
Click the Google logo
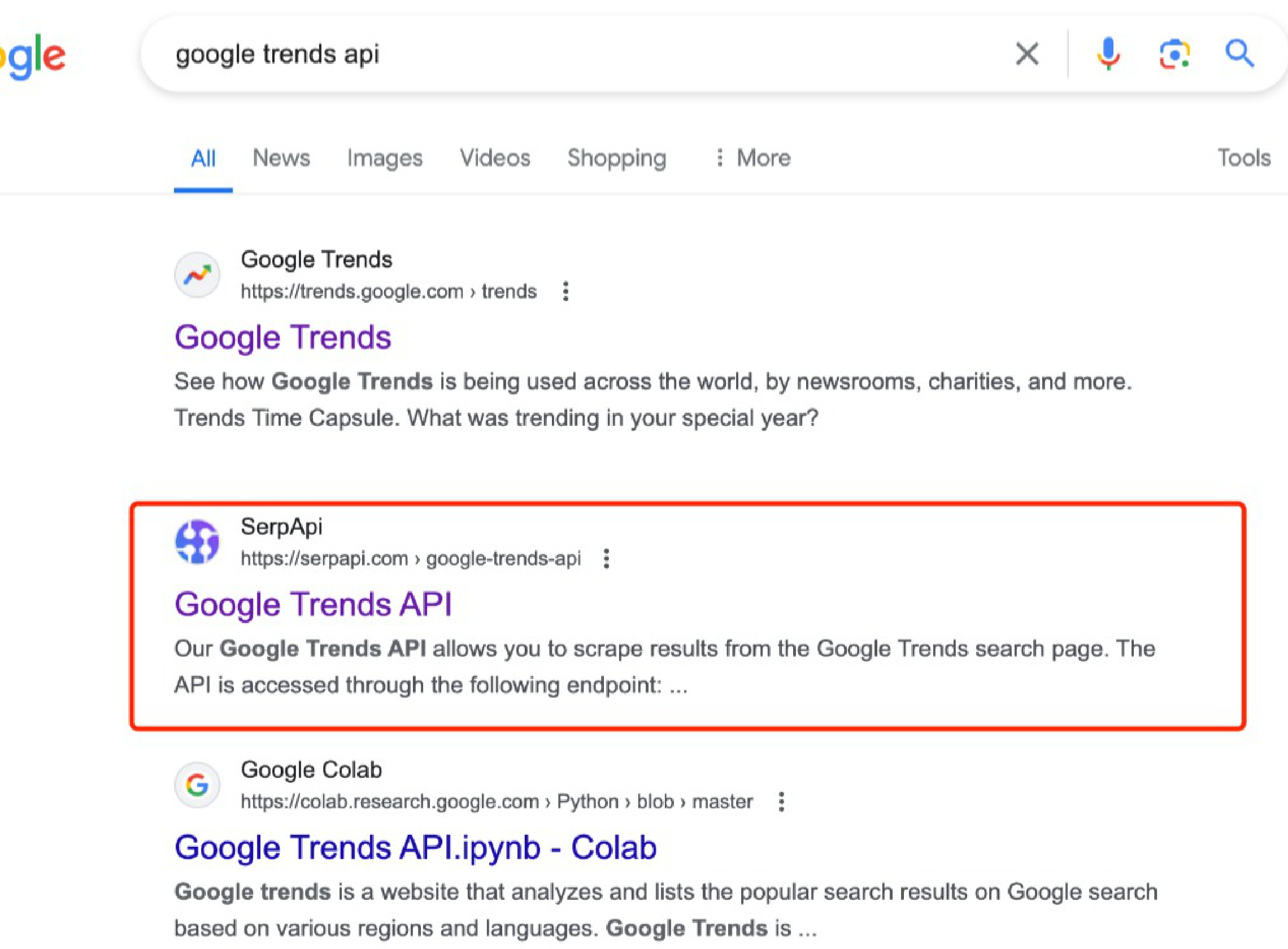pos(34,56)
